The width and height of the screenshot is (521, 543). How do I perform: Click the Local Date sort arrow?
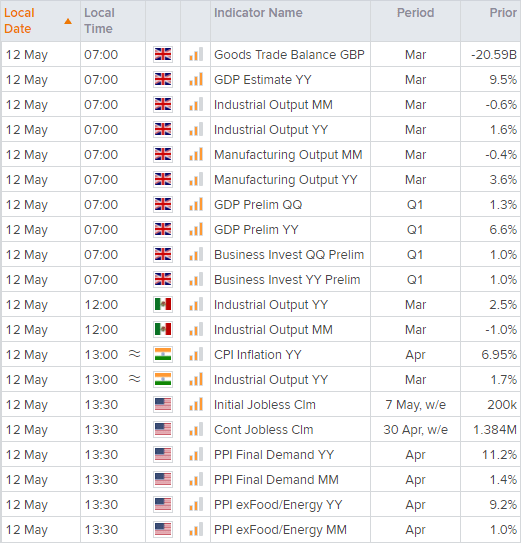68,21
